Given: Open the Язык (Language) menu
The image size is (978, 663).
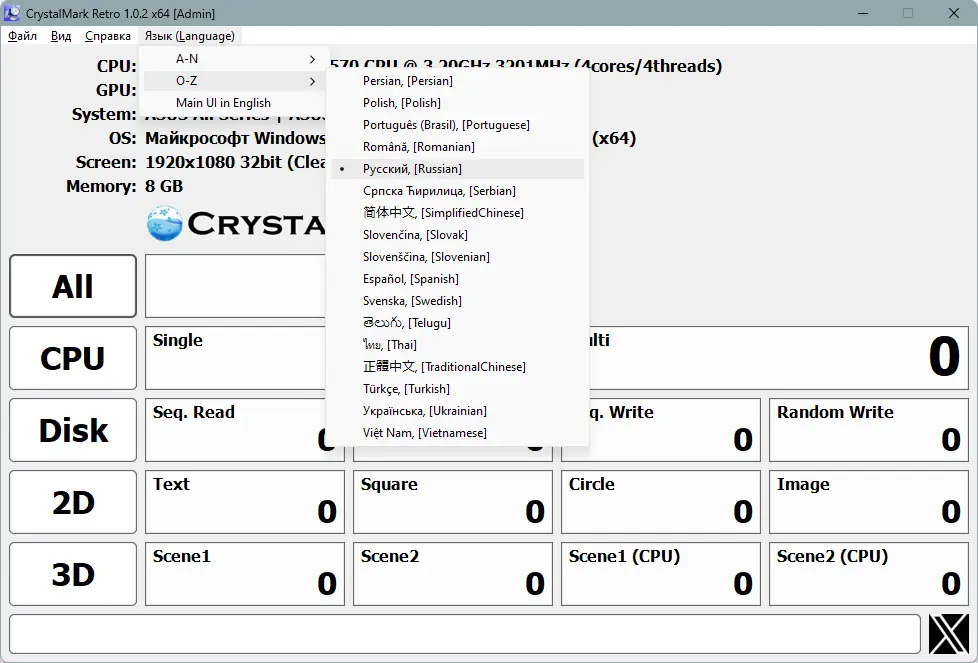Looking at the screenshot, I should pyautogui.click(x=190, y=36).
